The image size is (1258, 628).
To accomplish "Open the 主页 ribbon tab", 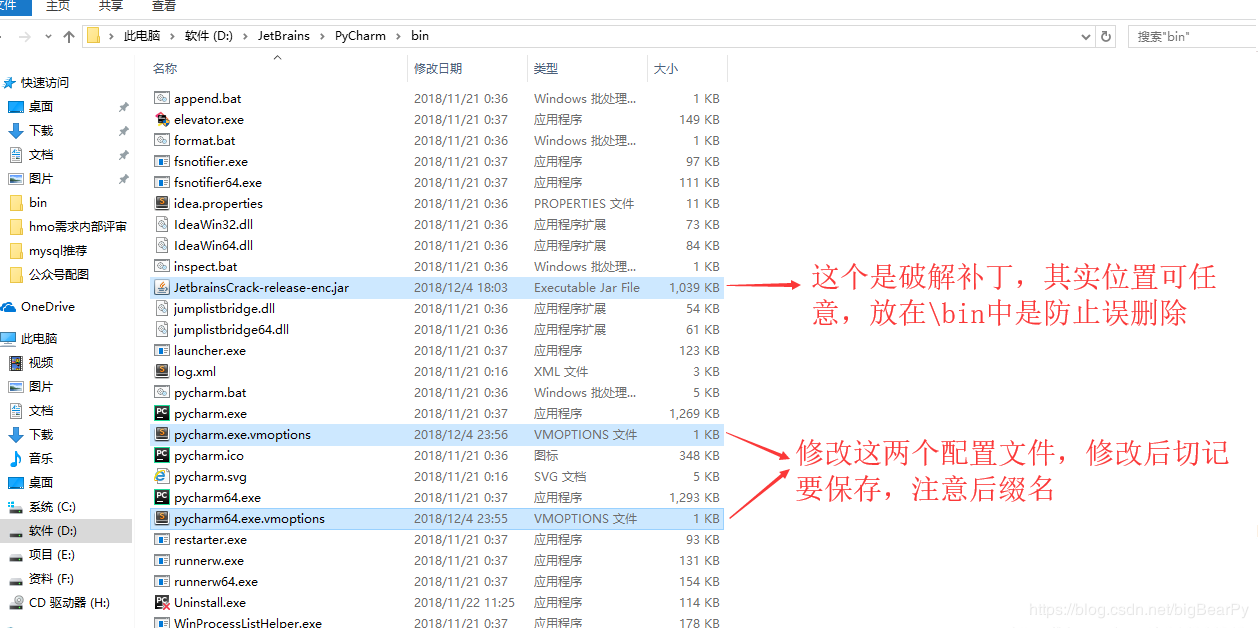I will click(58, 6).
